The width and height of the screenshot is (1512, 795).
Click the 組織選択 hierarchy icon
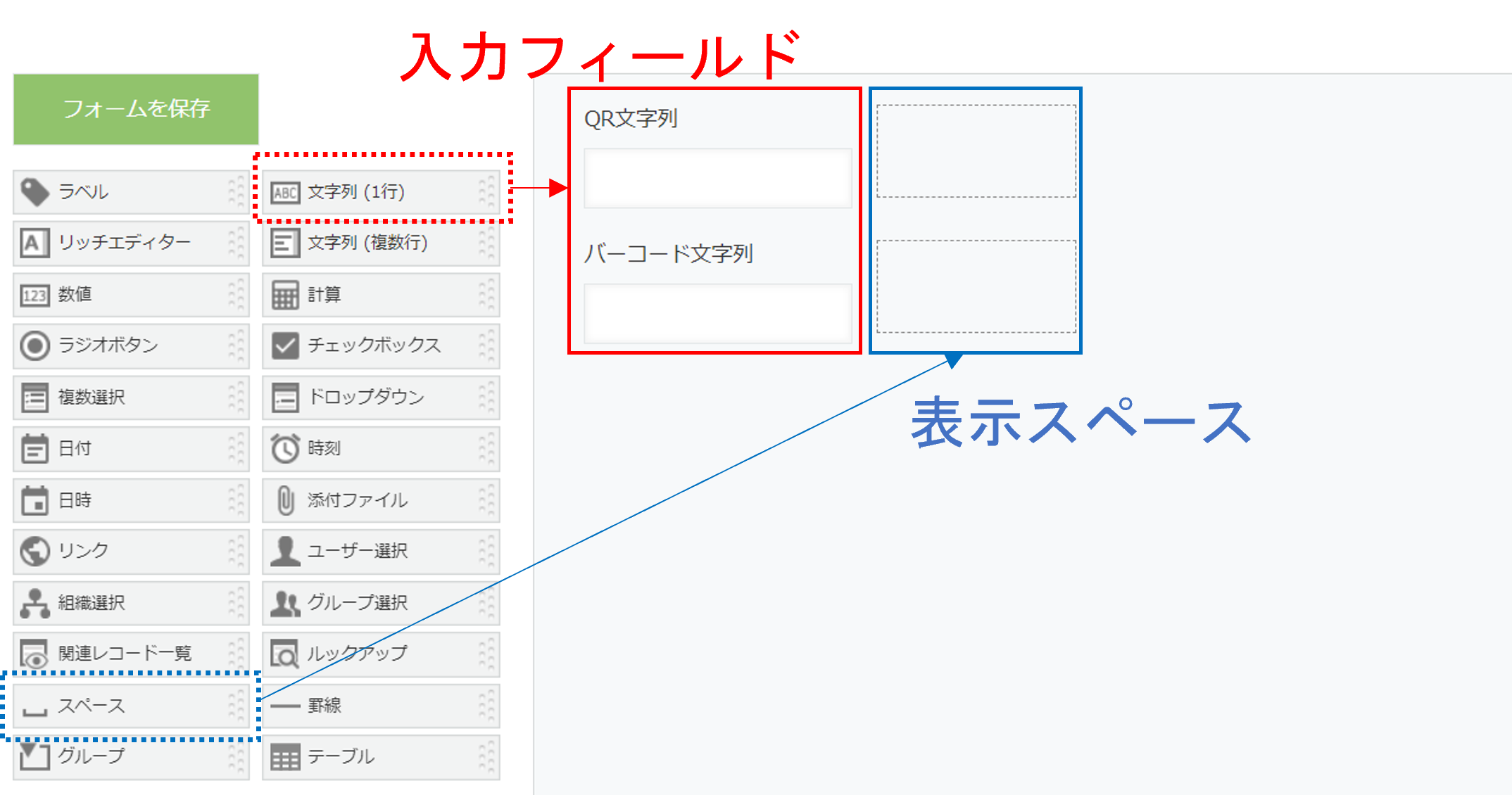(x=34, y=603)
